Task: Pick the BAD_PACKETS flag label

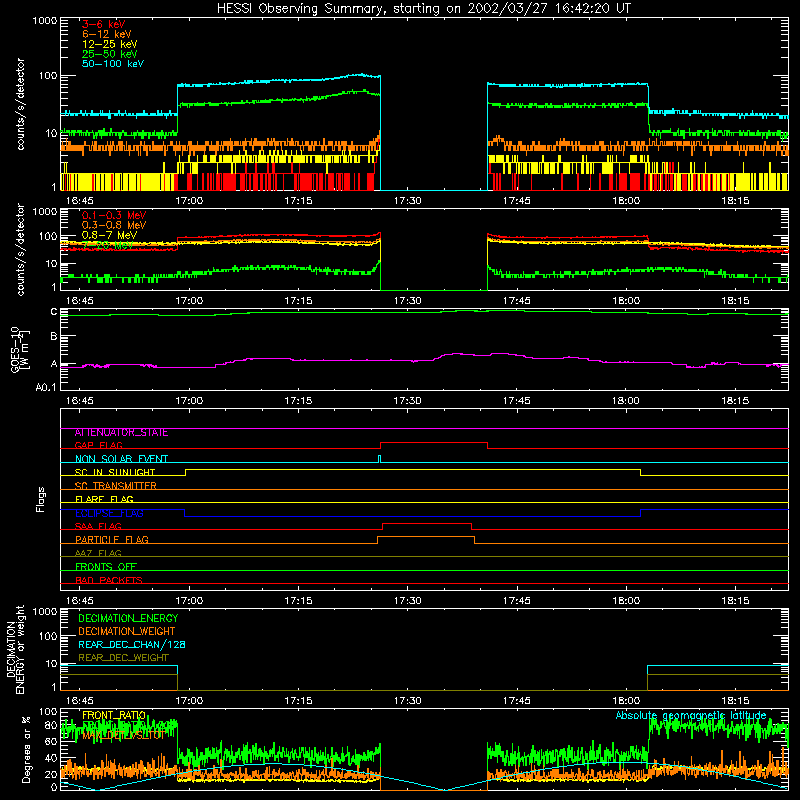Action: [x=109, y=580]
